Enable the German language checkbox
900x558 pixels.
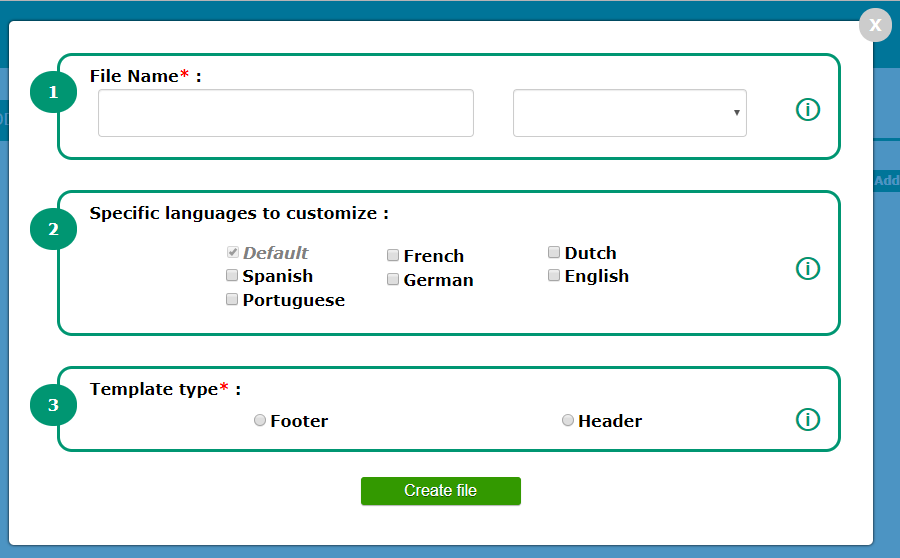[393, 280]
